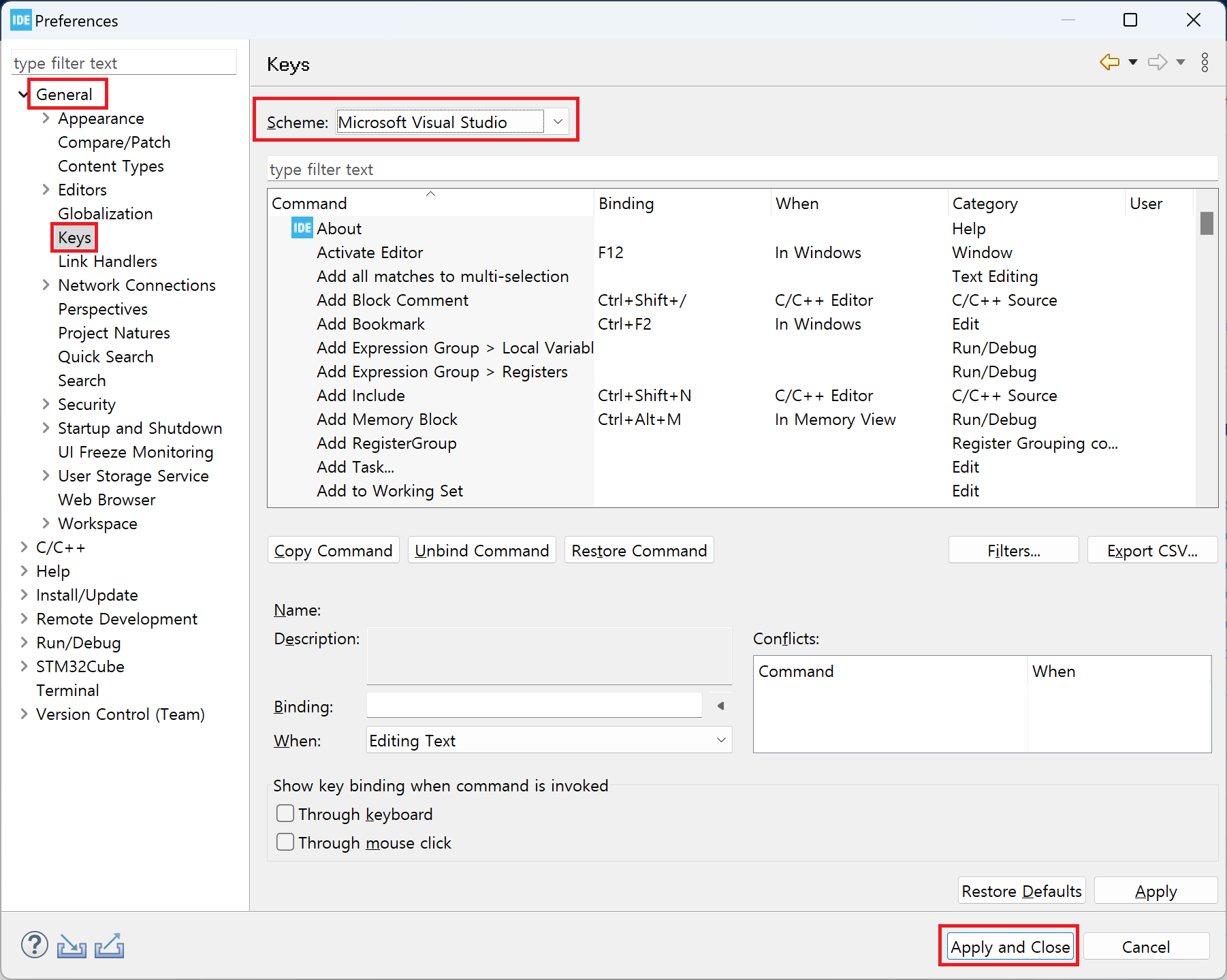Viewport: 1227px width, 980px height.
Task: Click Restore Command button
Action: [x=639, y=550]
